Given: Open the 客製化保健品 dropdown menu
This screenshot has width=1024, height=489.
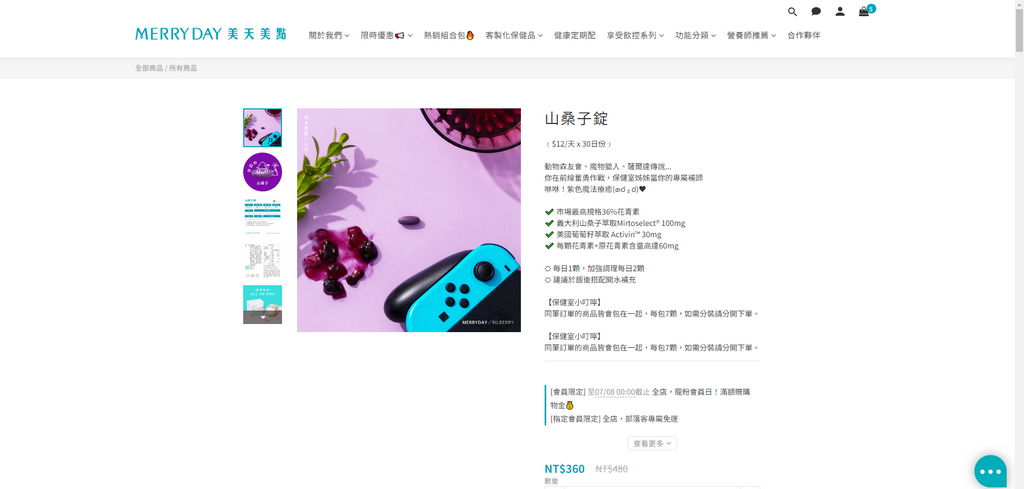Looking at the screenshot, I should (514, 35).
